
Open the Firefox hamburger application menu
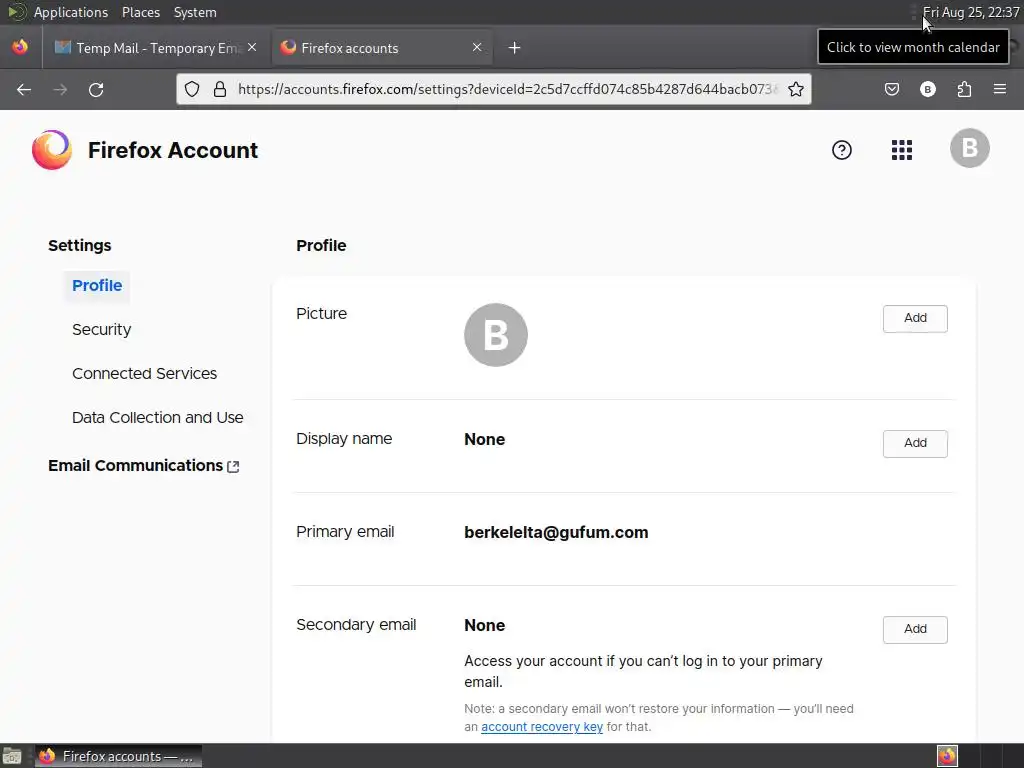click(x=1000, y=89)
